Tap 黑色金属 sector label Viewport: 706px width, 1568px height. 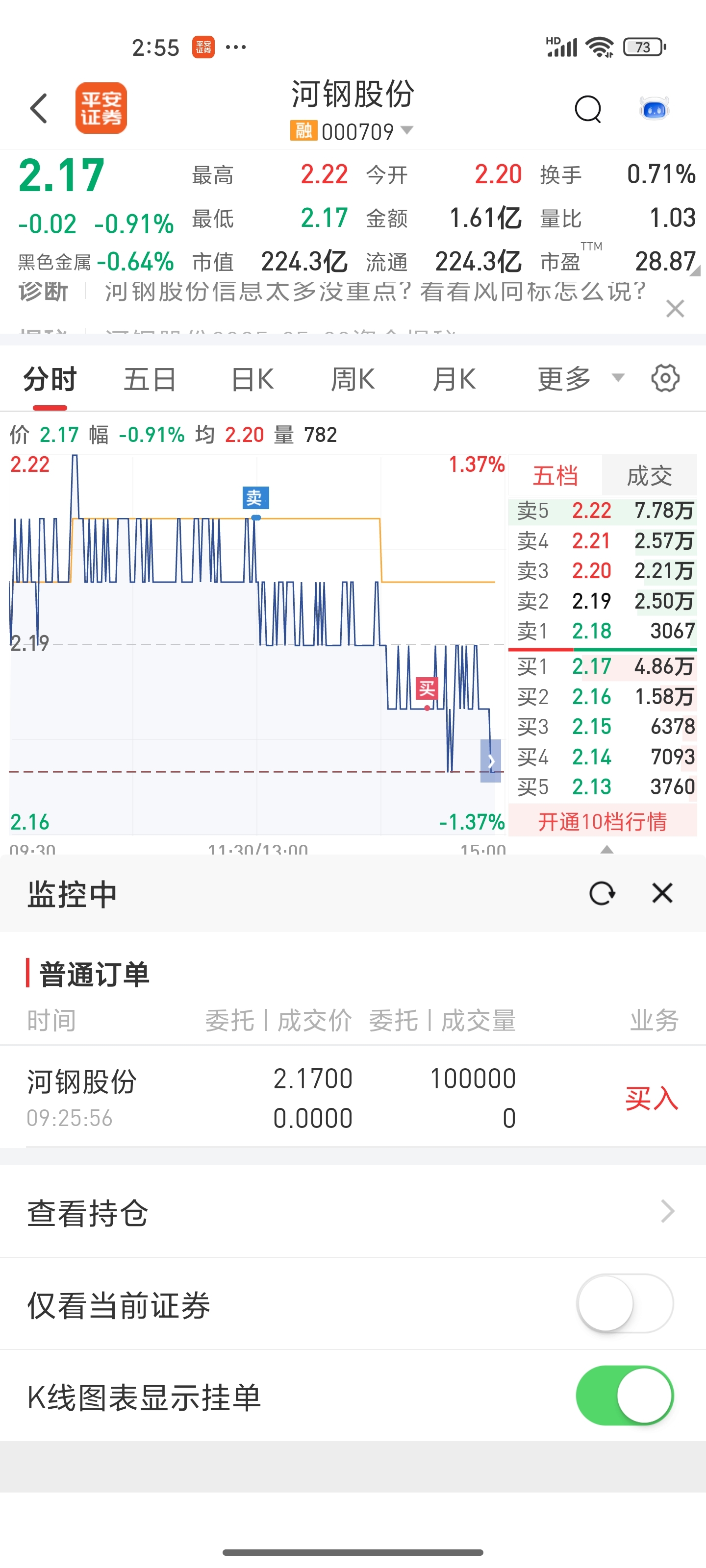coord(54,262)
